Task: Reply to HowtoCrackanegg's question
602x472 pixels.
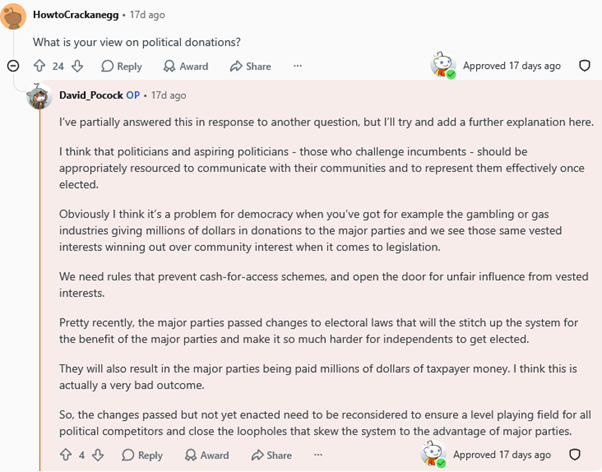Action: pos(121,66)
